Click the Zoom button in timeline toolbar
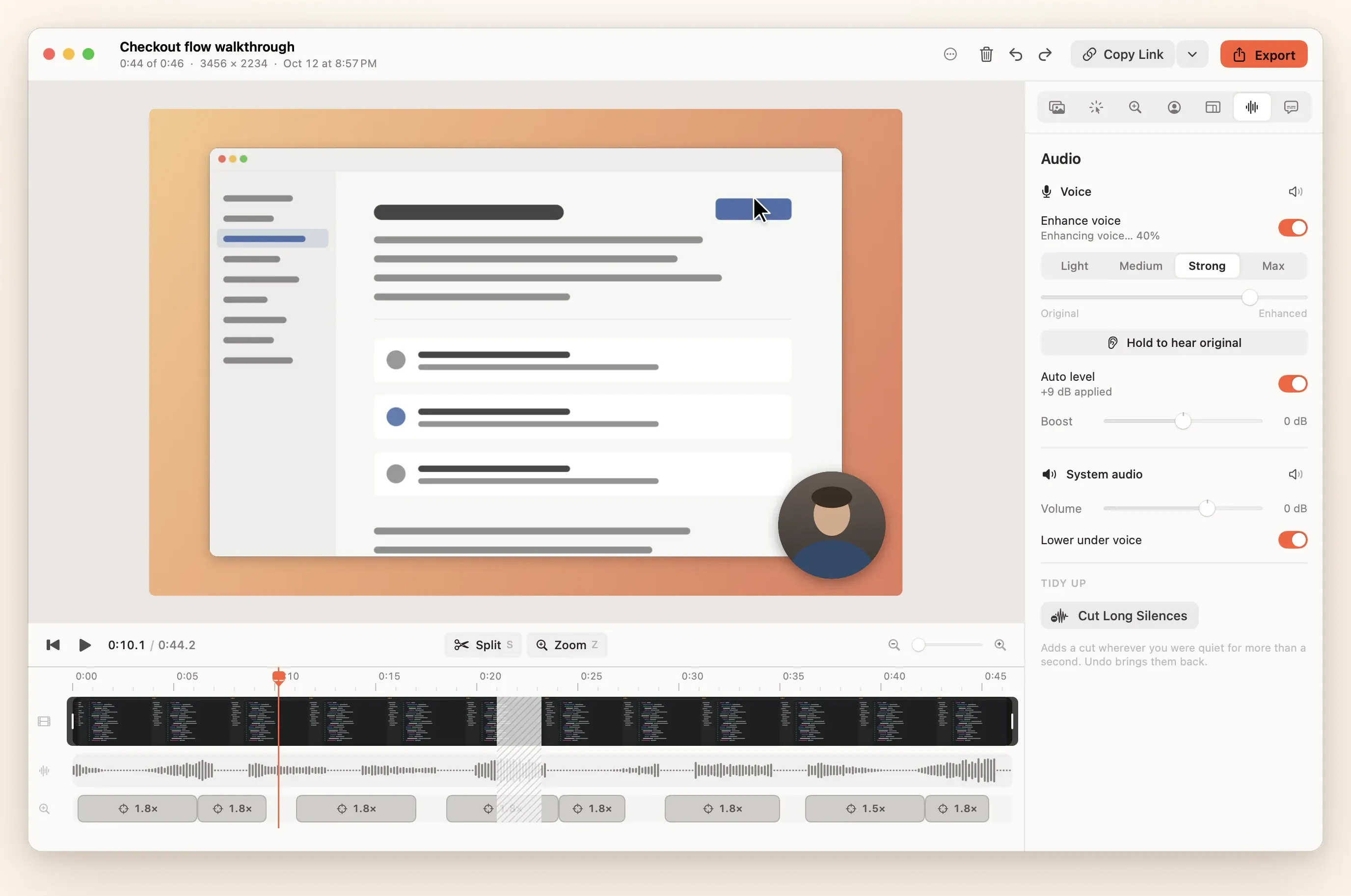 [566, 645]
